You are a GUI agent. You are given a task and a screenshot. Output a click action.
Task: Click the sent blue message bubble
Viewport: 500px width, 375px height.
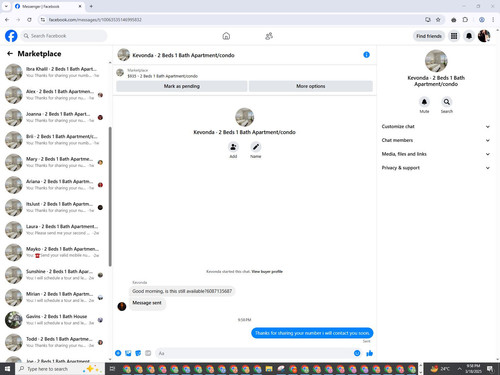pos(312,333)
